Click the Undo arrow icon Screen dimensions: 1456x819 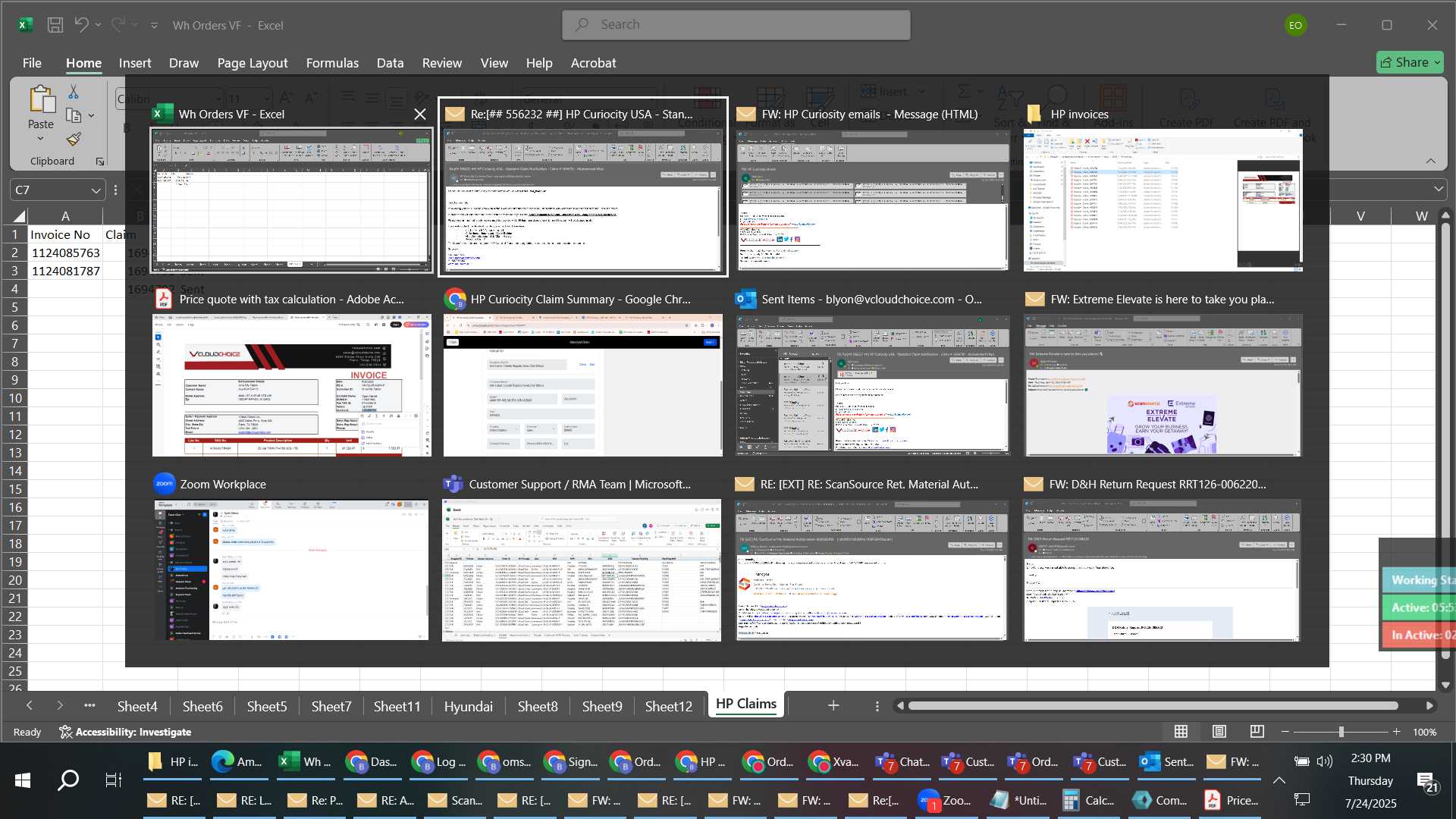81,25
